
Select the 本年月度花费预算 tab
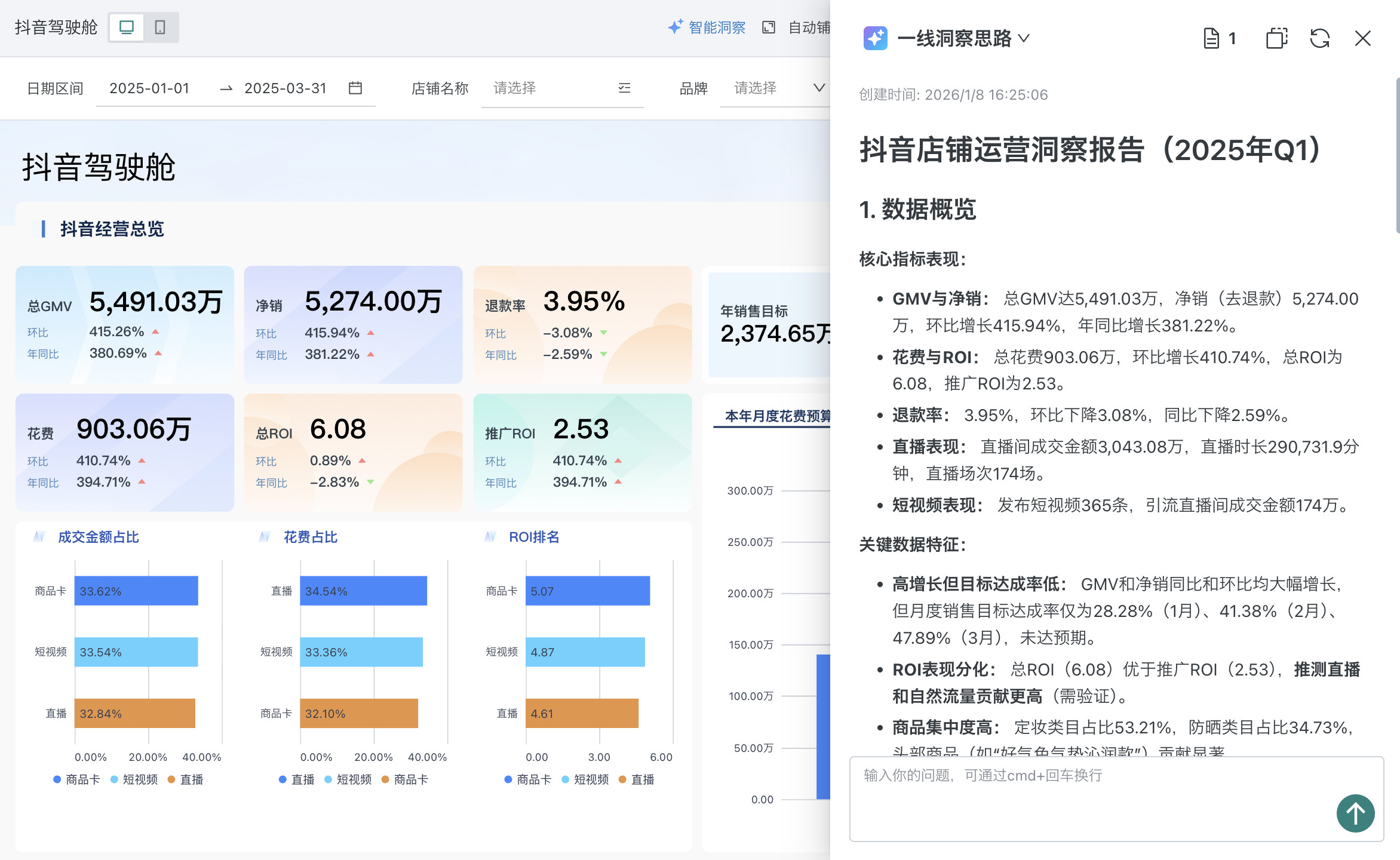pyautogui.click(x=776, y=416)
